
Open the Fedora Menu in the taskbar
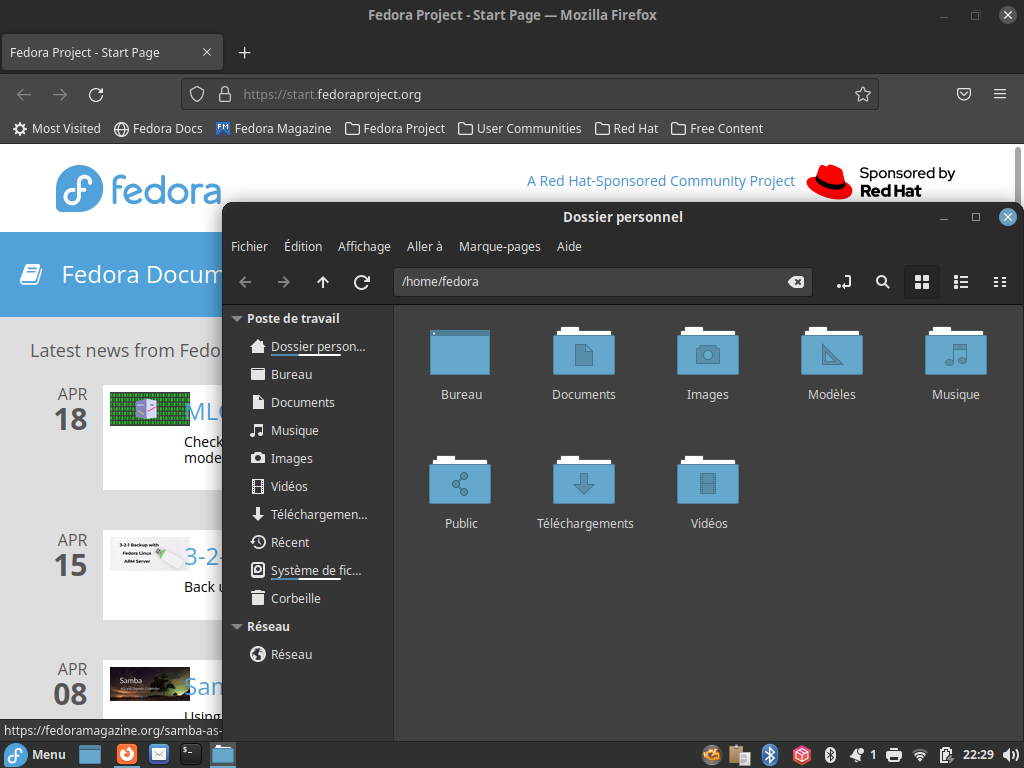[36, 755]
